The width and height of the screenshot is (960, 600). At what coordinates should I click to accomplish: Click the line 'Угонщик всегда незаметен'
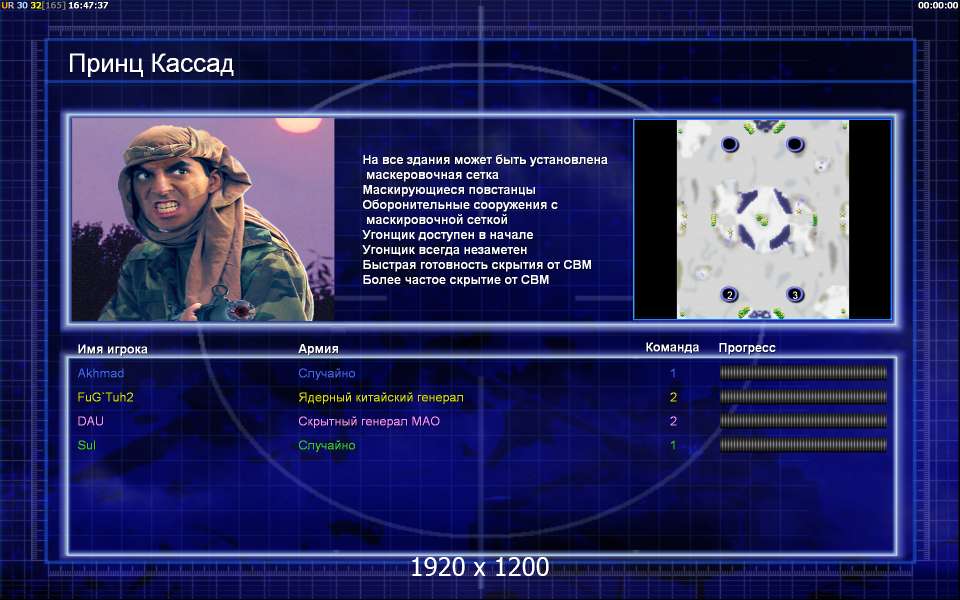click(444, 250)
